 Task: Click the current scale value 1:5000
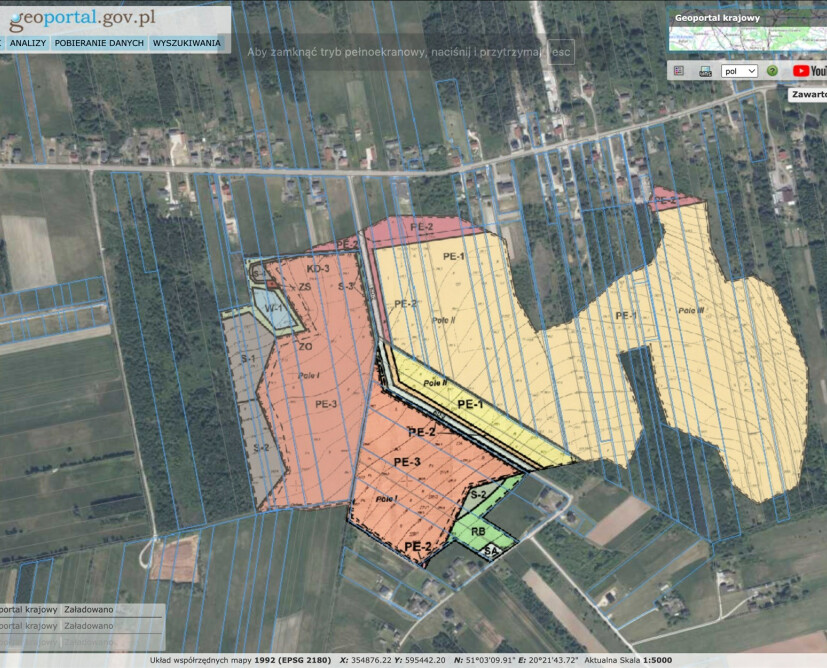point(656,660)
